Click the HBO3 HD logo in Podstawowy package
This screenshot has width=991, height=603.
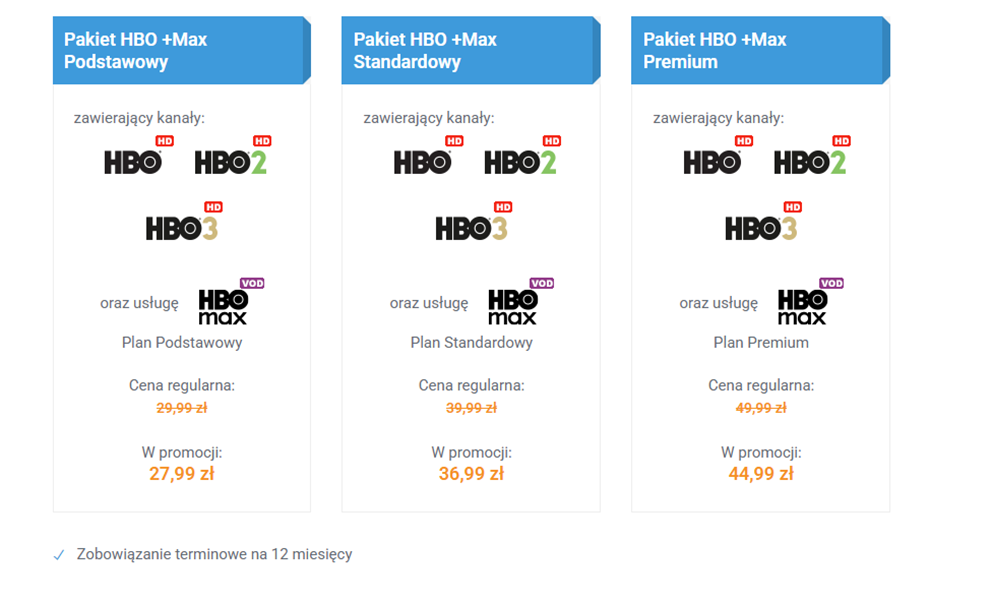[x=184, y=224]
